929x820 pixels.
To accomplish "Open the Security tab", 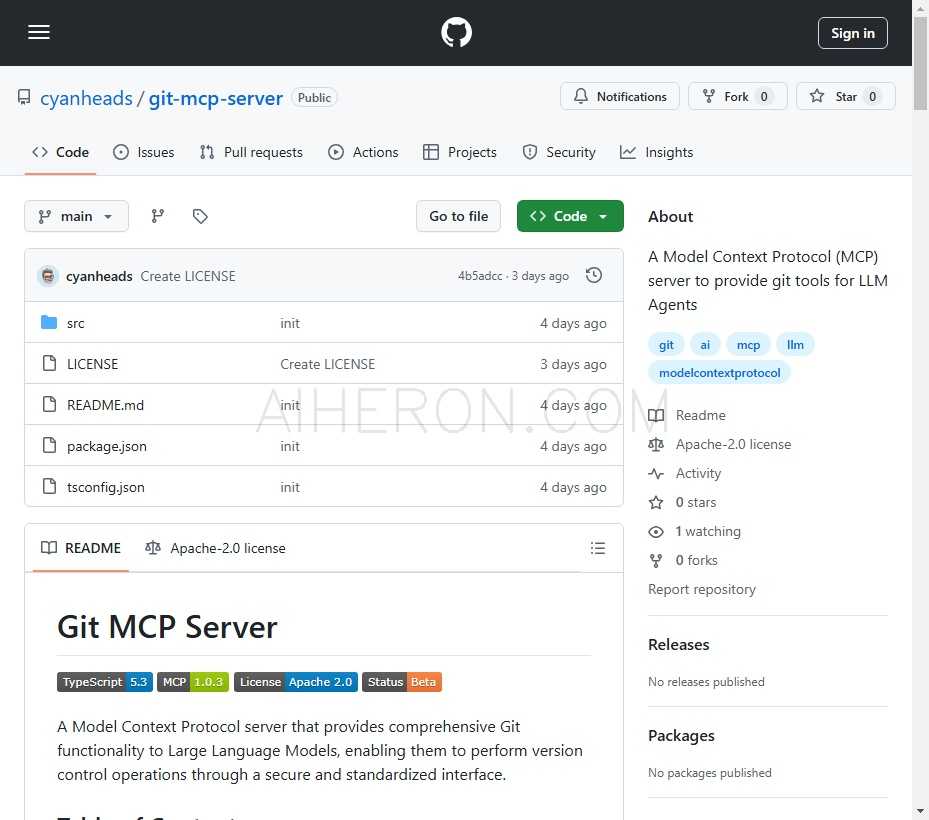I will click(559, 152).
